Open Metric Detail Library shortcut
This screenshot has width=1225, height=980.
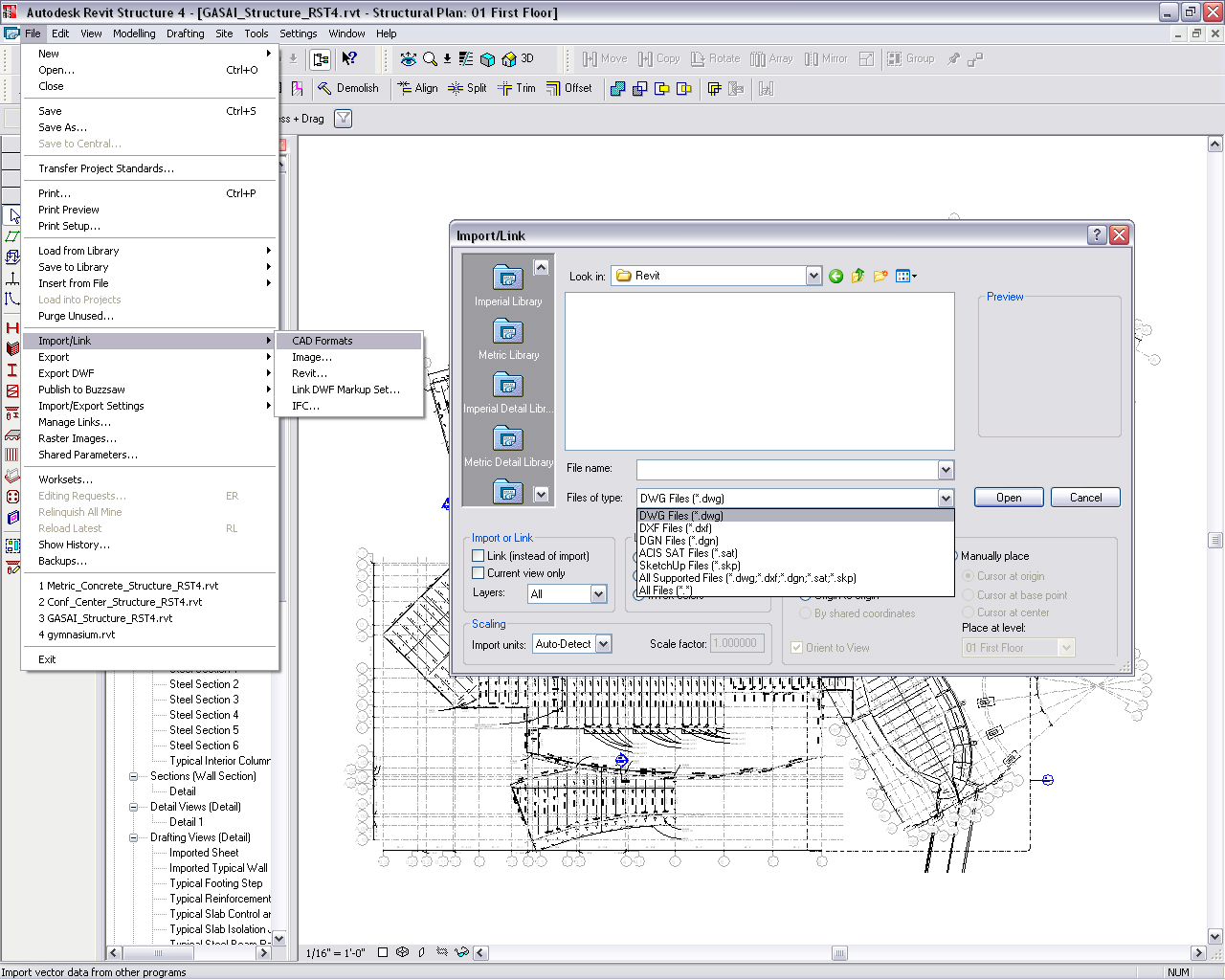pos(508,446)
